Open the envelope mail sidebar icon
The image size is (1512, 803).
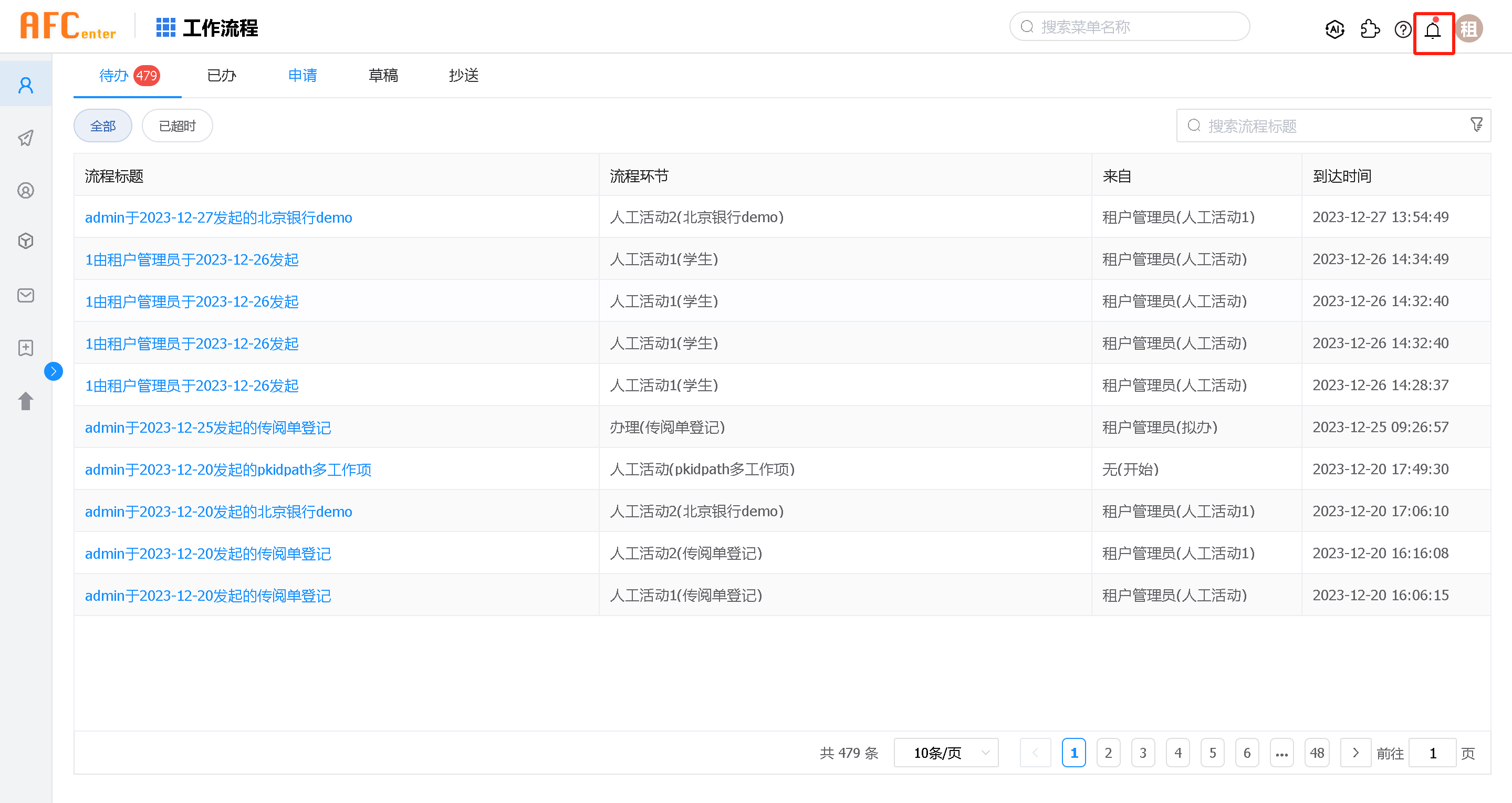tap(26, 295)
